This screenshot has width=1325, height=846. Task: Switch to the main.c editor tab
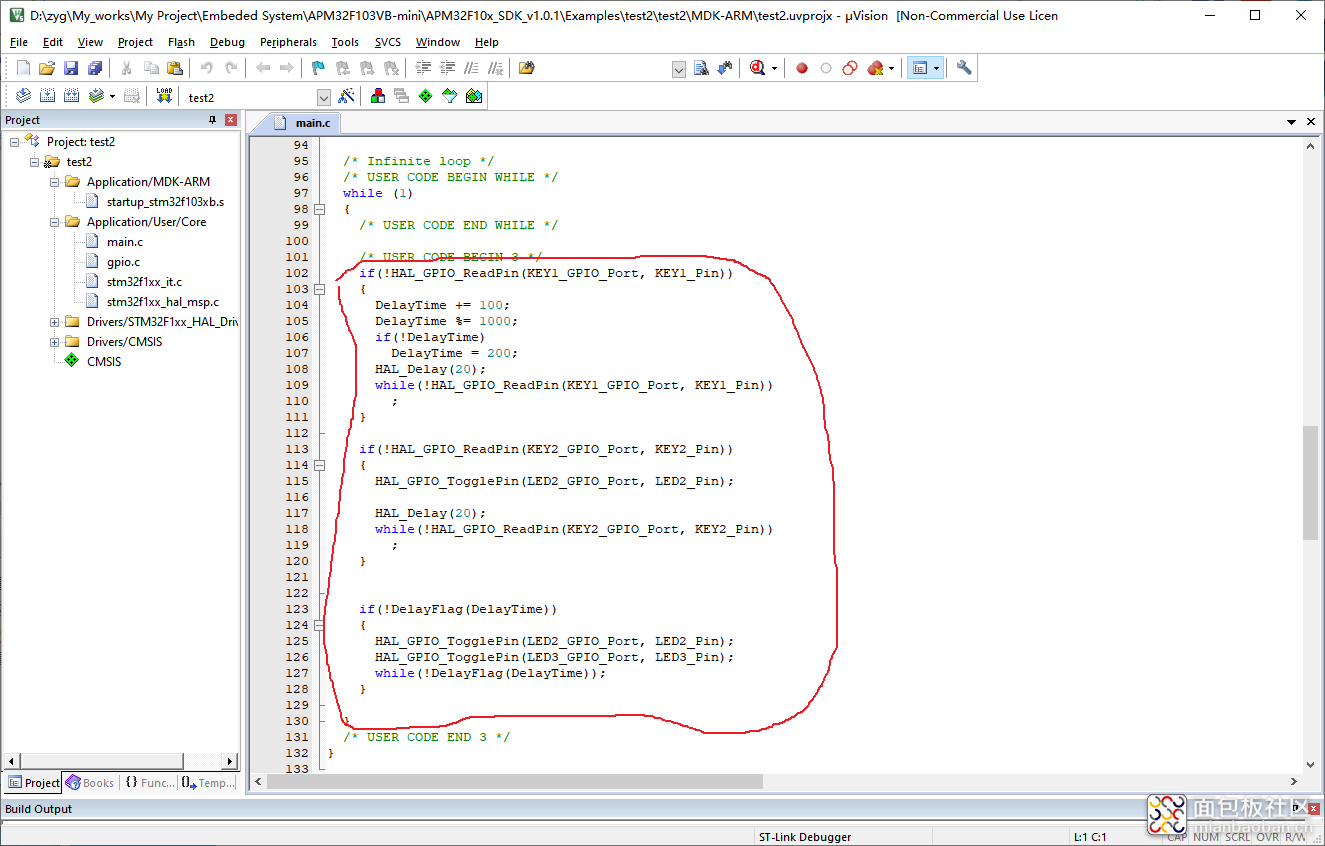[x=301, y=122]
